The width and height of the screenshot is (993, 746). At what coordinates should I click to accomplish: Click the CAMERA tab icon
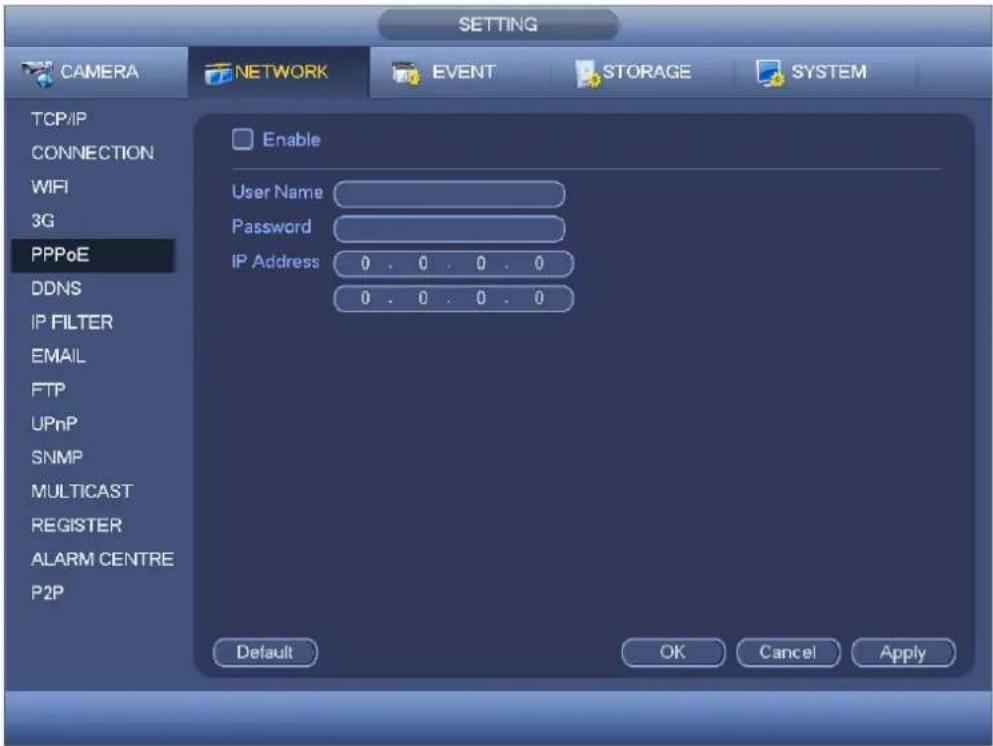[x=37, y=73]
